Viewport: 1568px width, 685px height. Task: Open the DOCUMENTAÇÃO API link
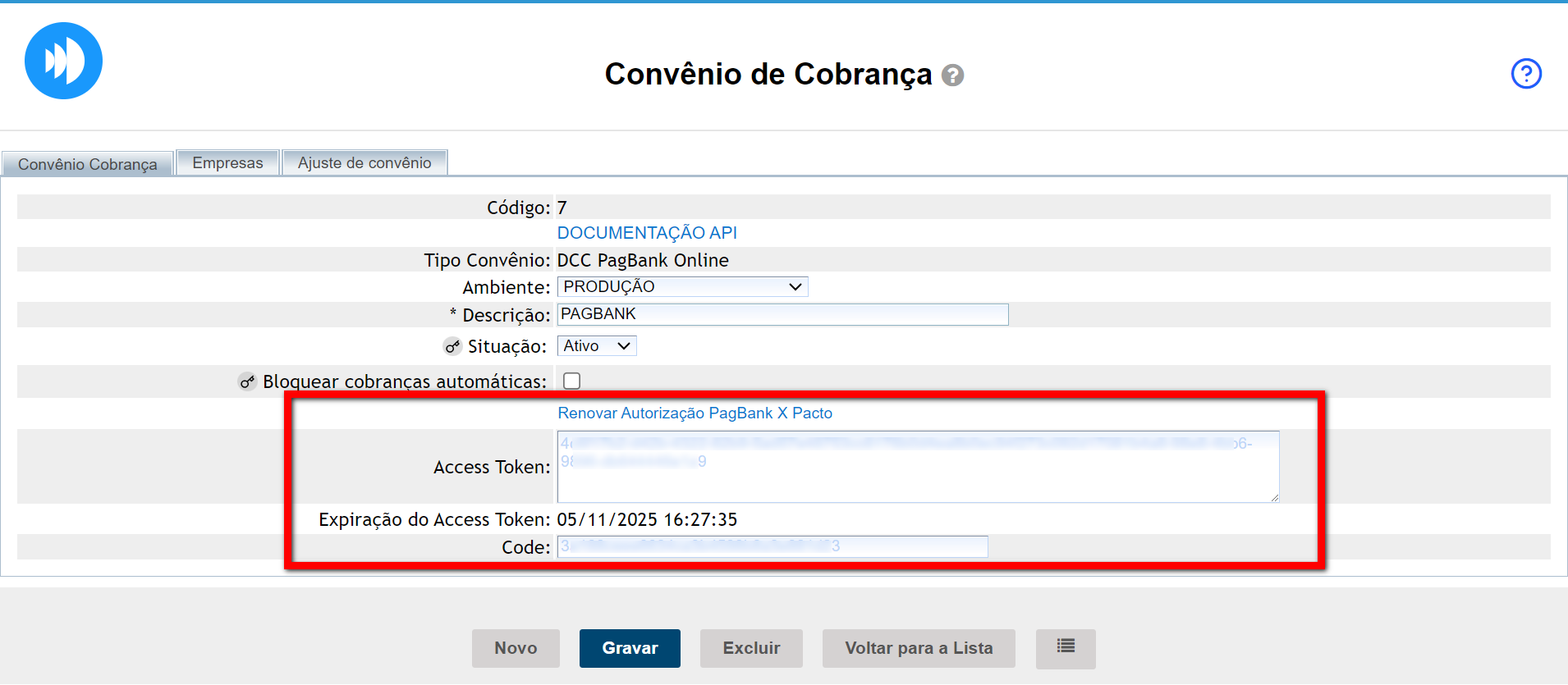coord(647,233)
